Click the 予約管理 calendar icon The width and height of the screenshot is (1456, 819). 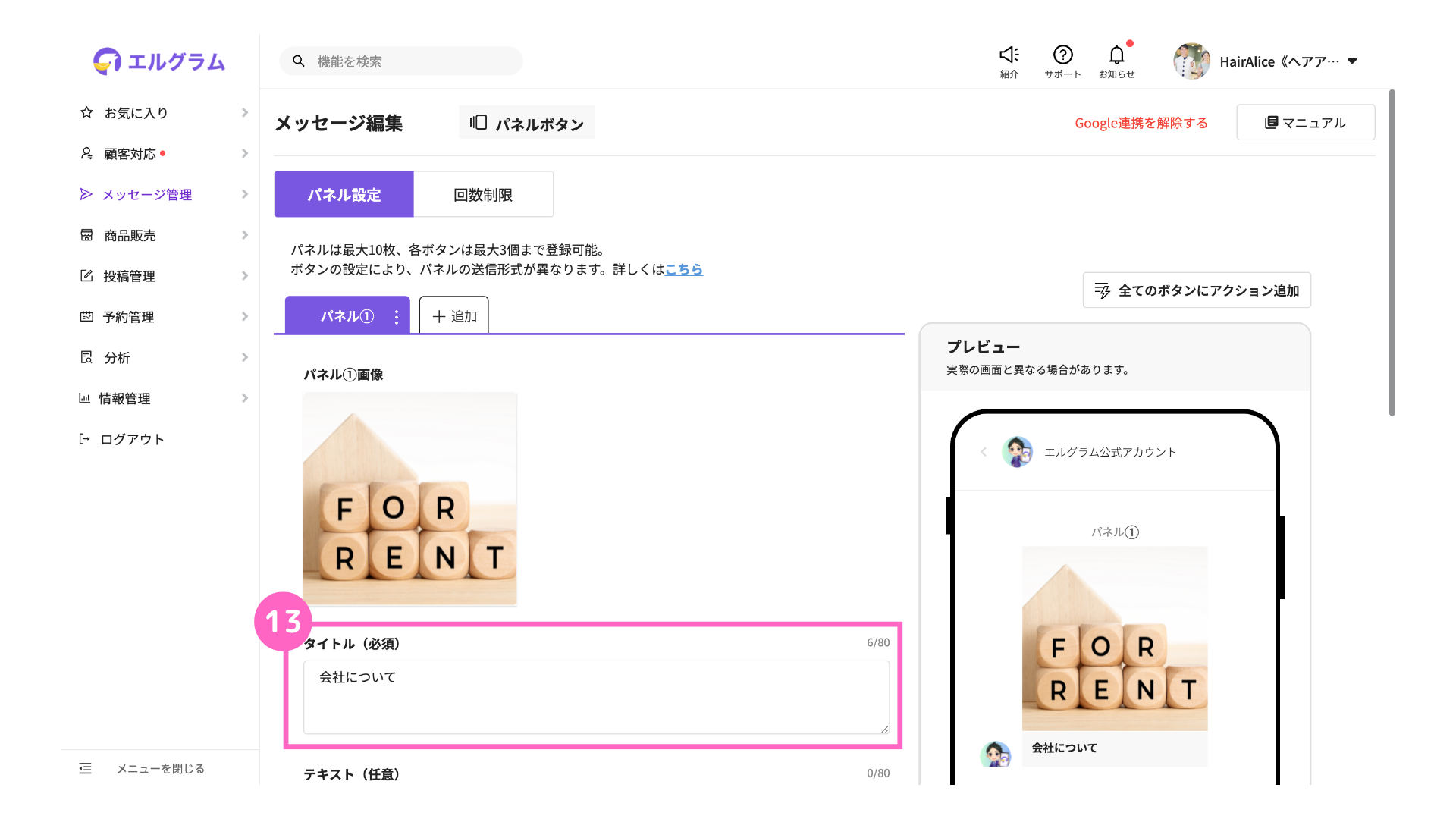[x=86, y=316]
